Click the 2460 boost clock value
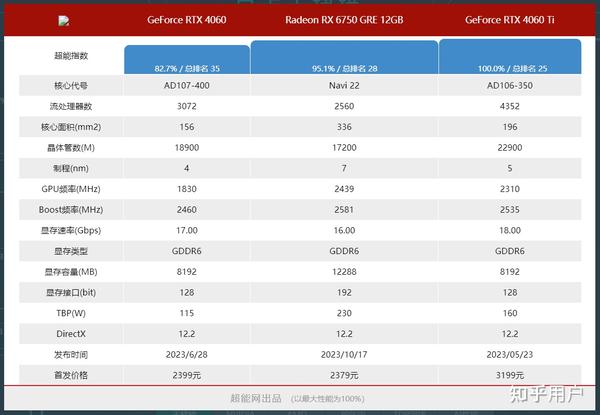 pyautogui.click(x=187, y=210)
